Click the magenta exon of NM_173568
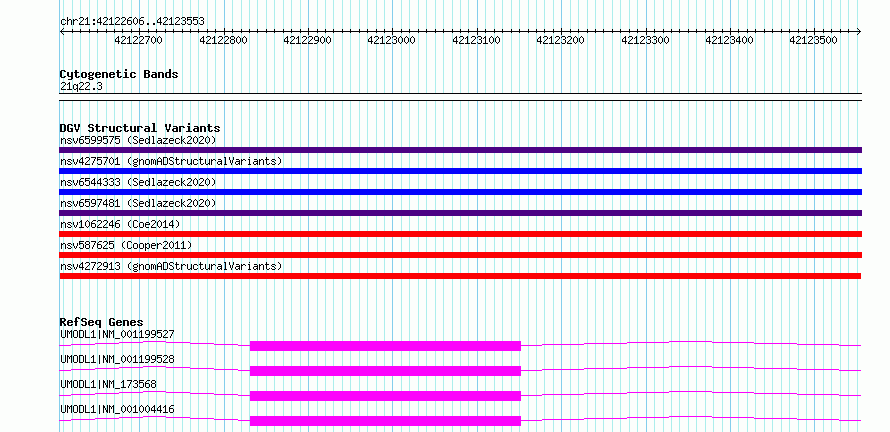The width and height of the screenshot is (890, 432). [385, 396]
